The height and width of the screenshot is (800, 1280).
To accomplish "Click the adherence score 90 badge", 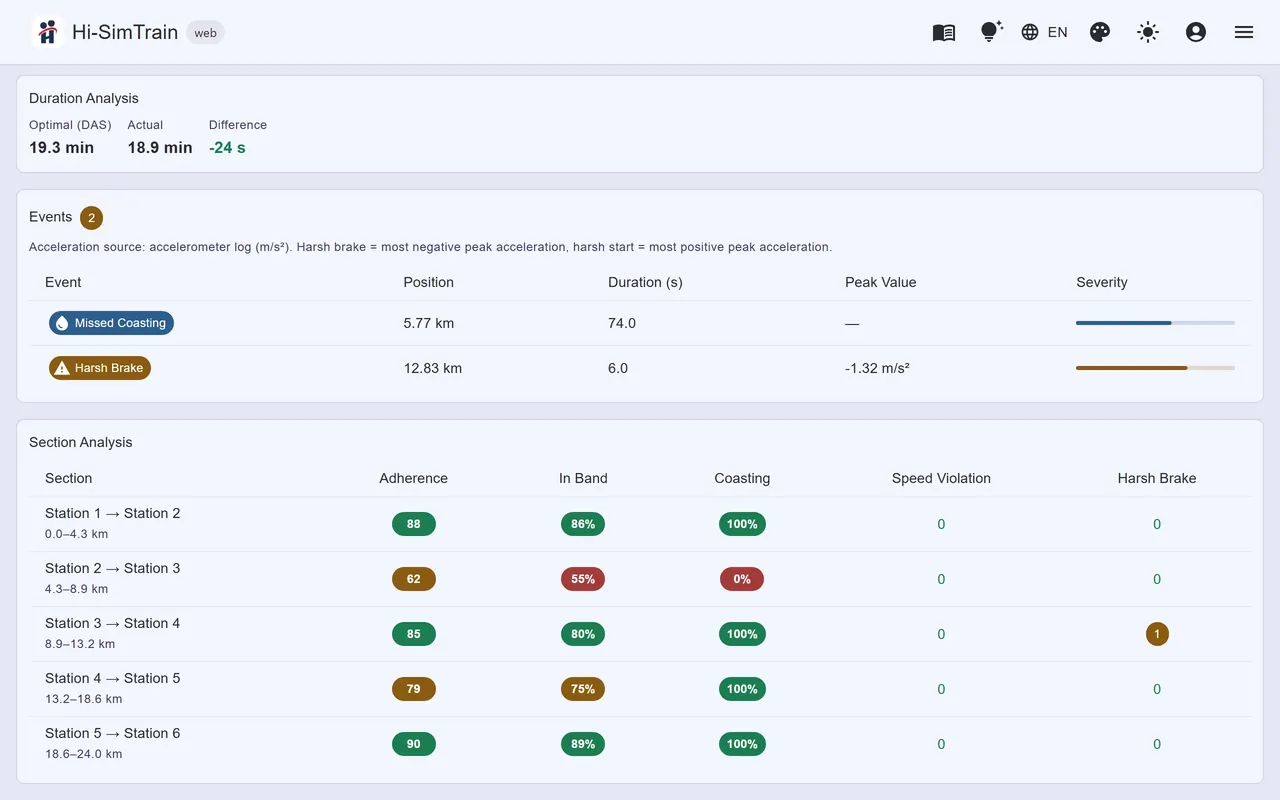I will 414,744.
